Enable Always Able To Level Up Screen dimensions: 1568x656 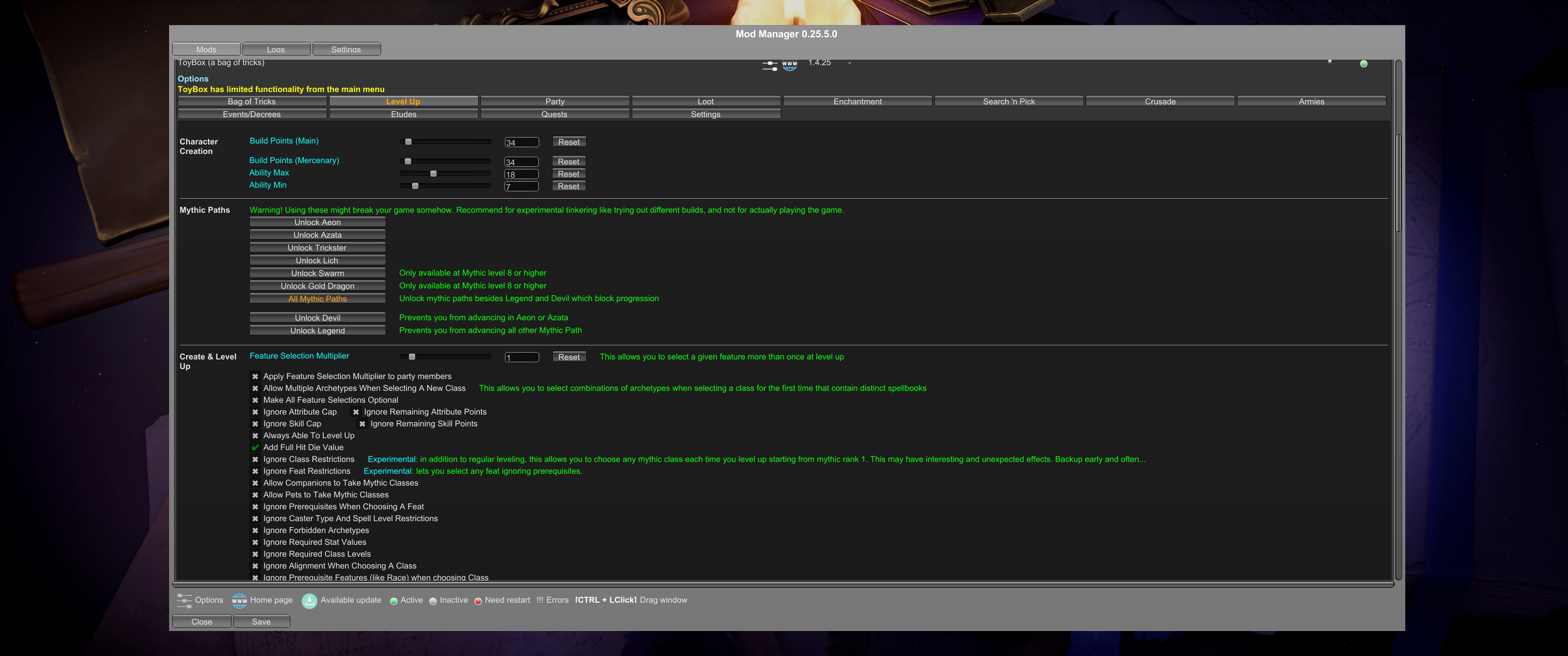[255, 436]
